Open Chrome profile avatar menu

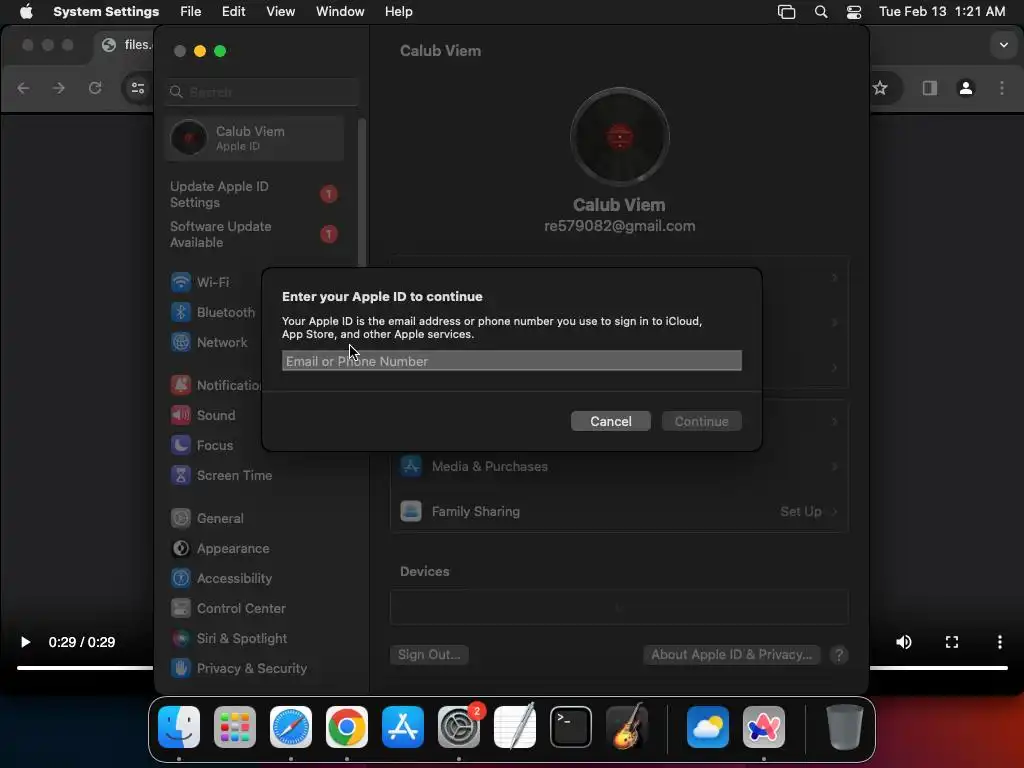click(966, 88)
